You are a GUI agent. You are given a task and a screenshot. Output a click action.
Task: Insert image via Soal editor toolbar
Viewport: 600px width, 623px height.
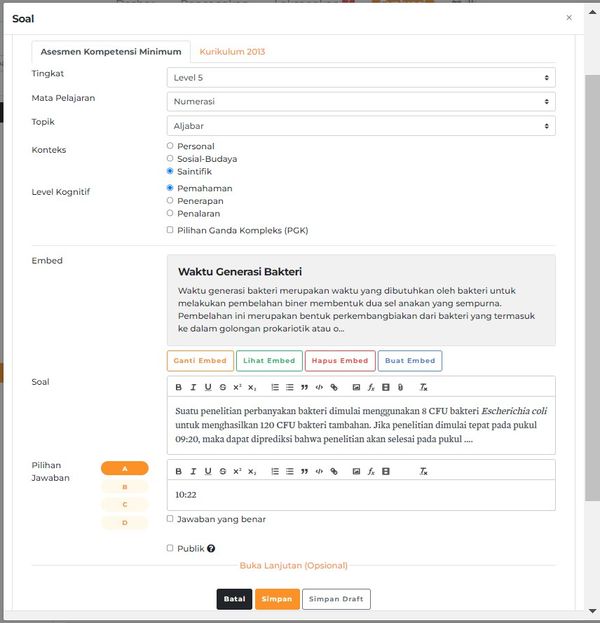click(356, 387)
